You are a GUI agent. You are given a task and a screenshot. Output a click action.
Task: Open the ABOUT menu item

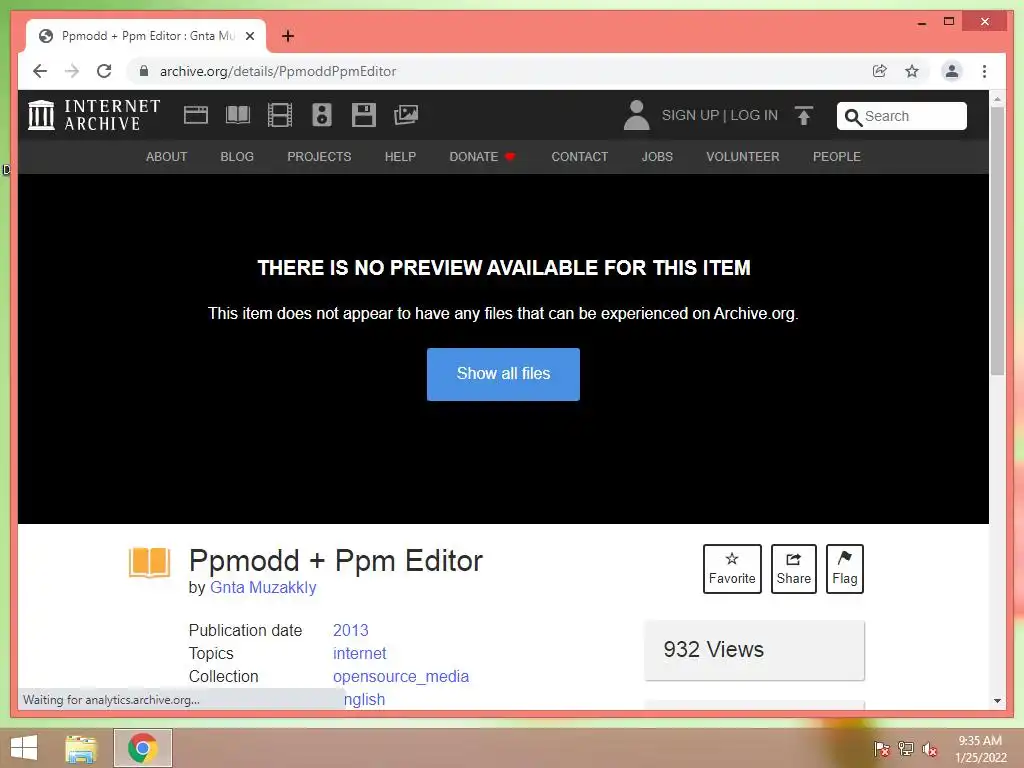pos(167,157)
